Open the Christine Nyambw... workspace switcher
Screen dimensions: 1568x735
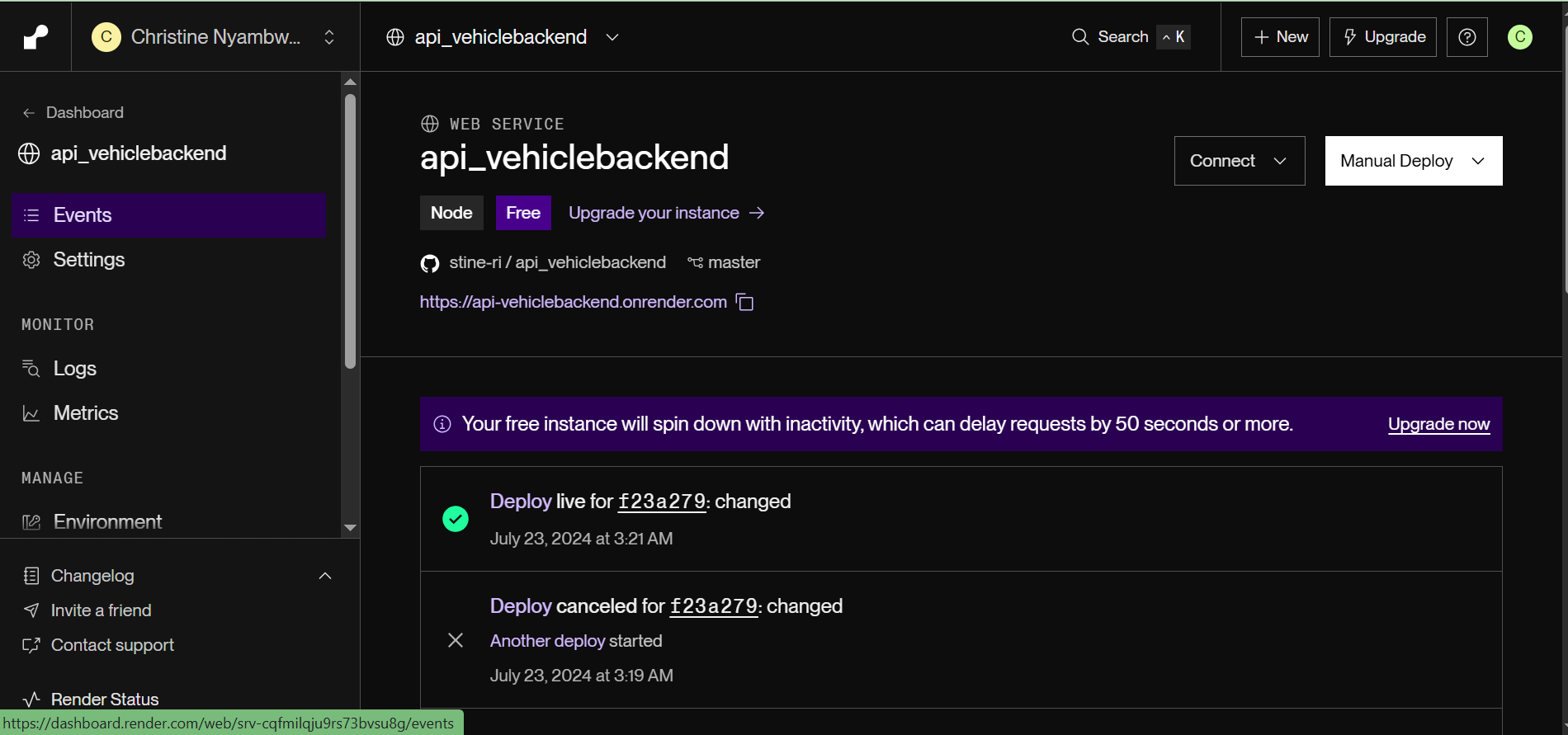pyautogui.click(x=215, y=37)
